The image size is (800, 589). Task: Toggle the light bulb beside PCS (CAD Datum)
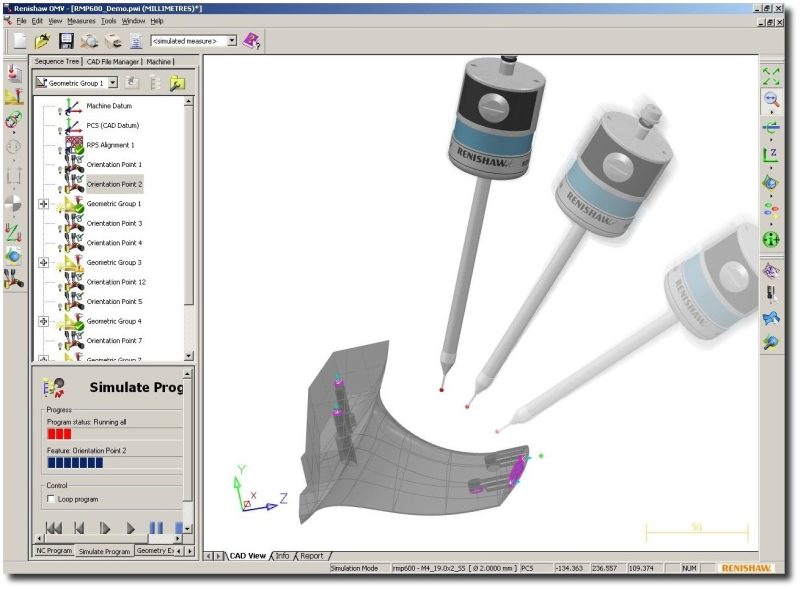60,131
